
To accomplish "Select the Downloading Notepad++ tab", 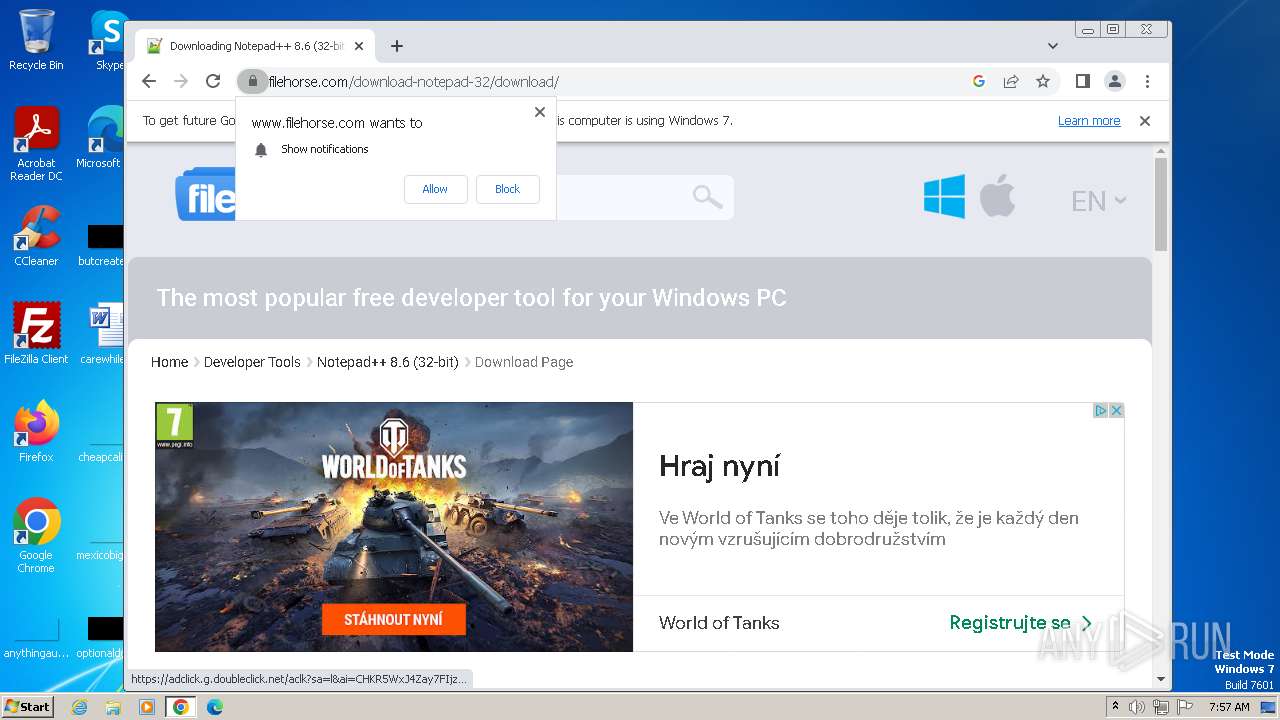I will click(x=255, y=46).
